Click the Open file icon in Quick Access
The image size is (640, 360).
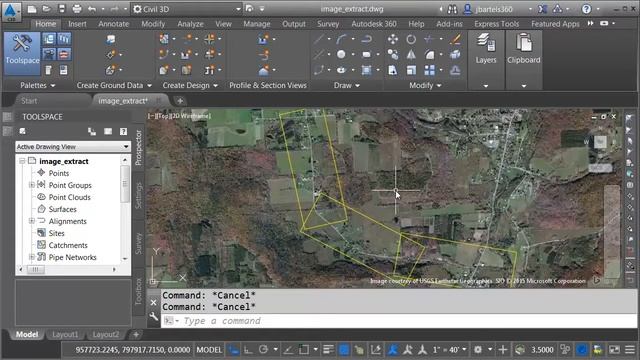(47, 9)
